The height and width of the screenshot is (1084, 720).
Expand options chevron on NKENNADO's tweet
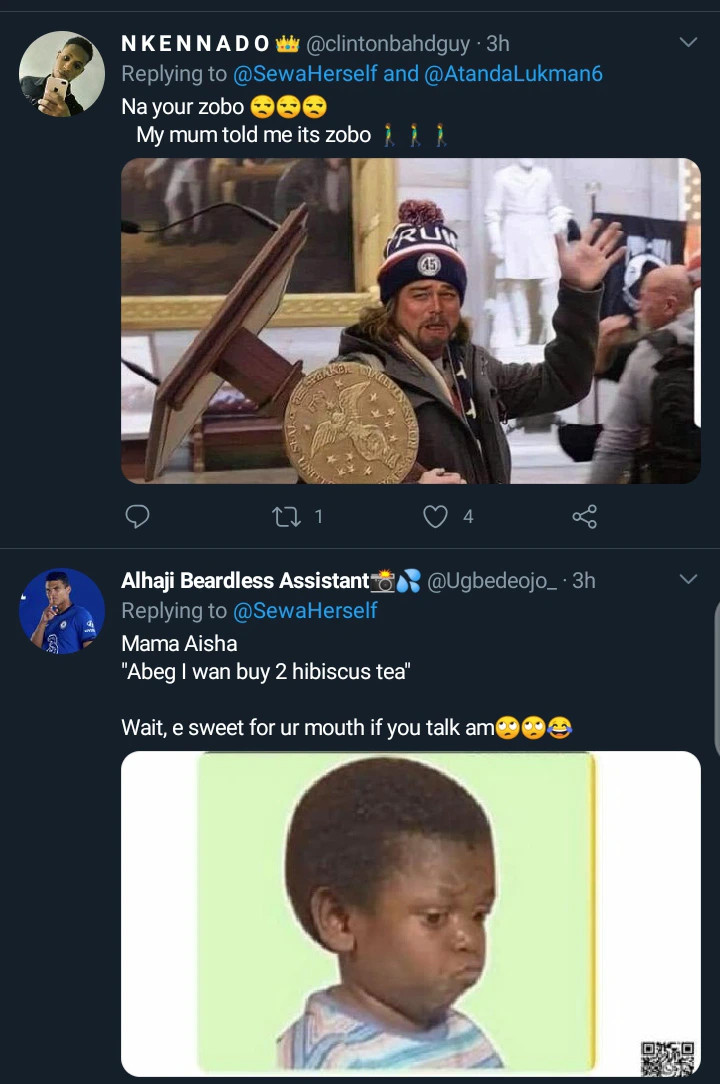(x=688, y=43)
